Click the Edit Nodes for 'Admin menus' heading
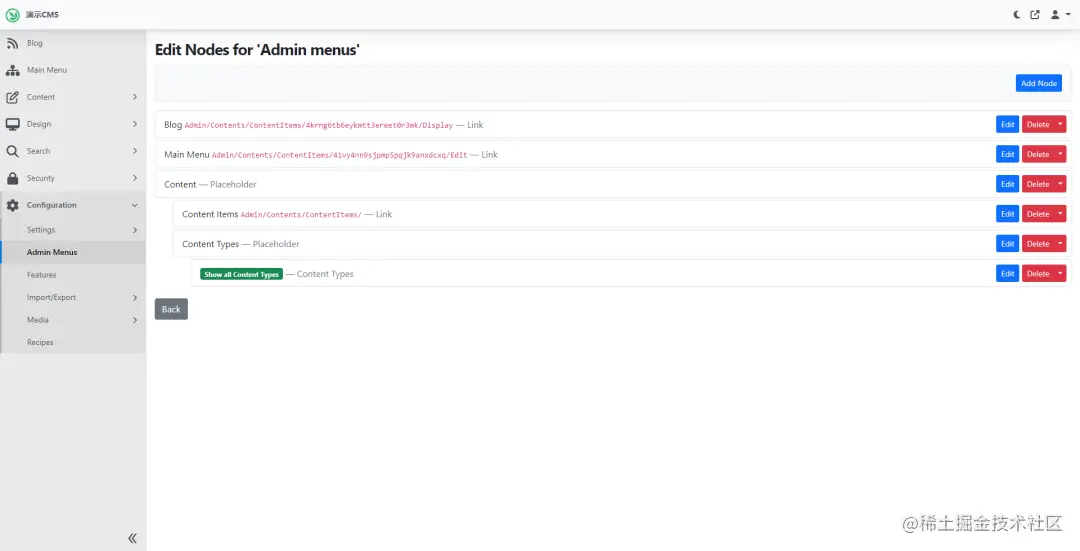1080x551 pixels. (x=257, y=50)
